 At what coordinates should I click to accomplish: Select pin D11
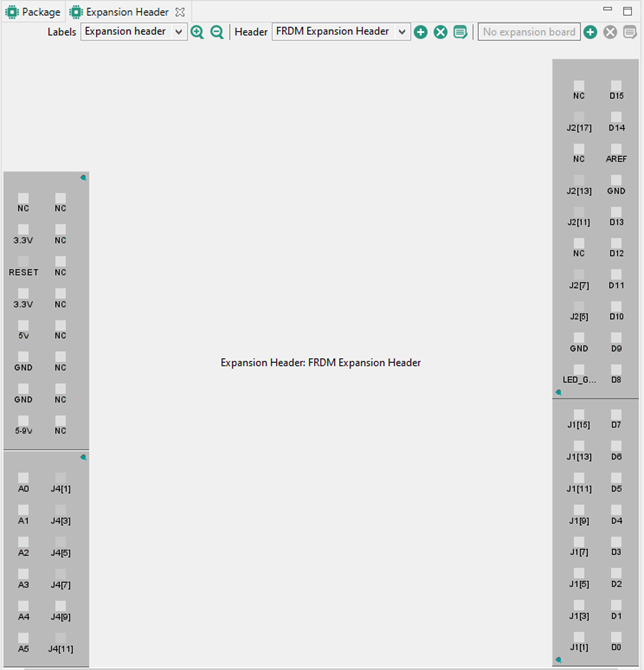(x=616, y=275)
